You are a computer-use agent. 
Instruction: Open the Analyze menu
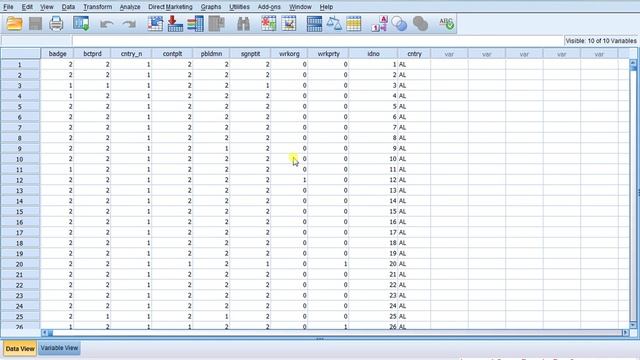[x=130, y=7]
